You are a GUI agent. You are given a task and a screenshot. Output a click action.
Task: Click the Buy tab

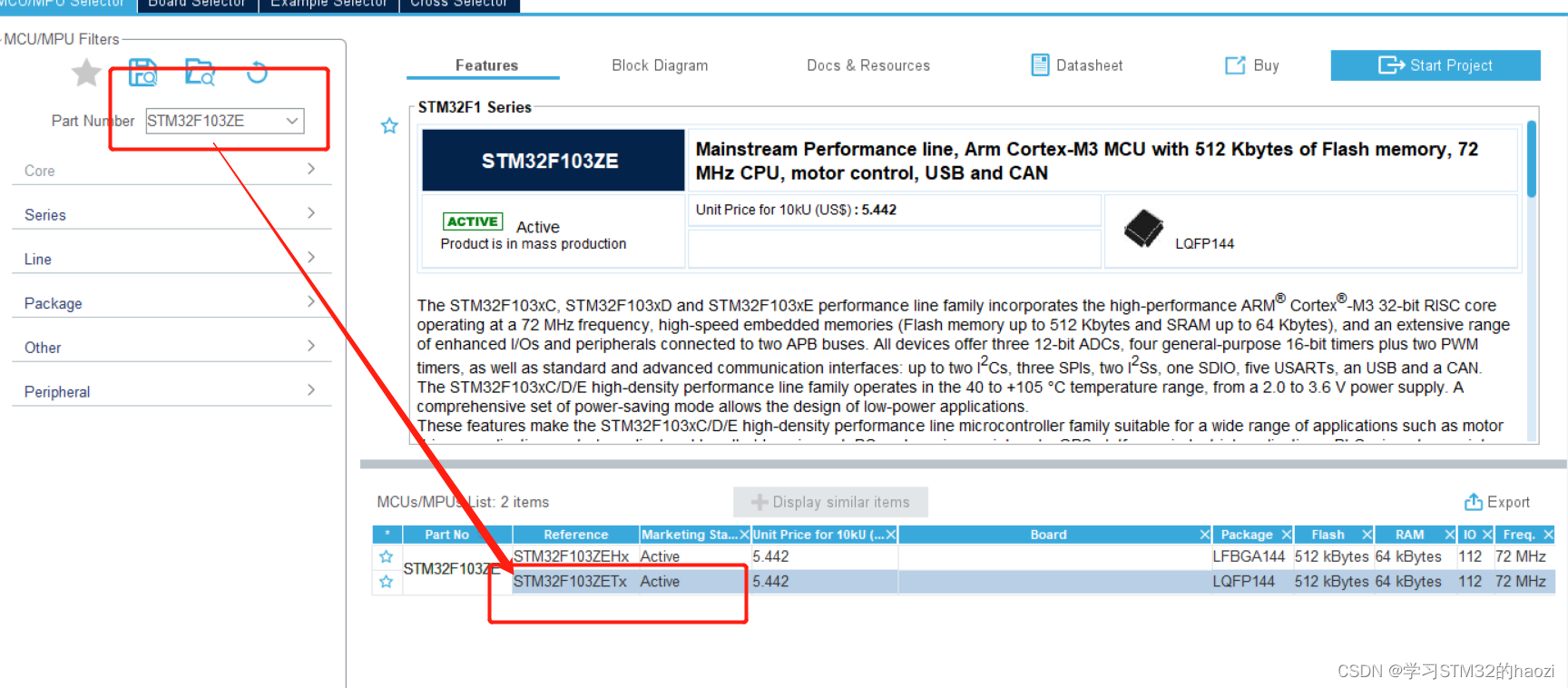pos(1252,65)
